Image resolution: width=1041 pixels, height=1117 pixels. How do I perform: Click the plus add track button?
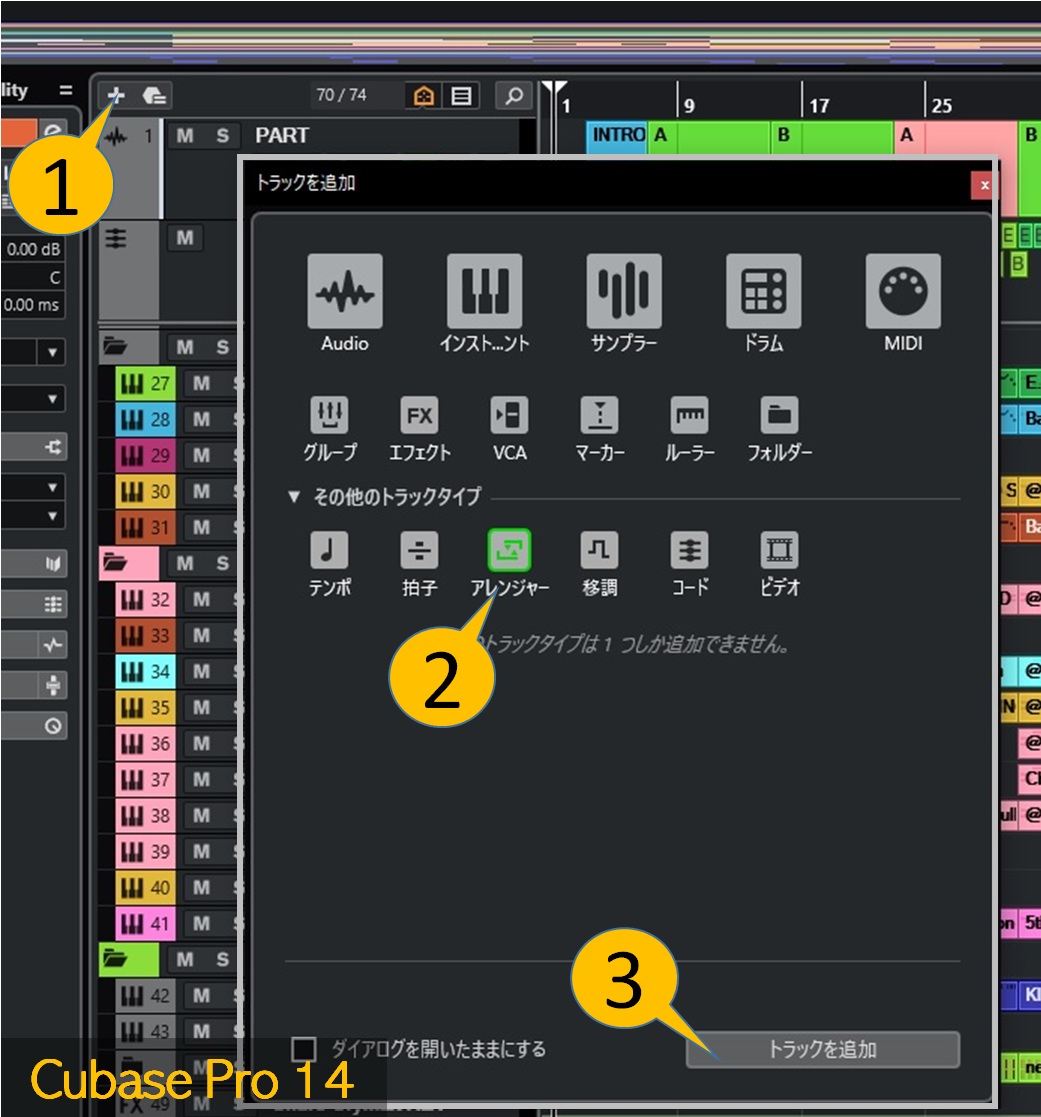tap(116, 95)
